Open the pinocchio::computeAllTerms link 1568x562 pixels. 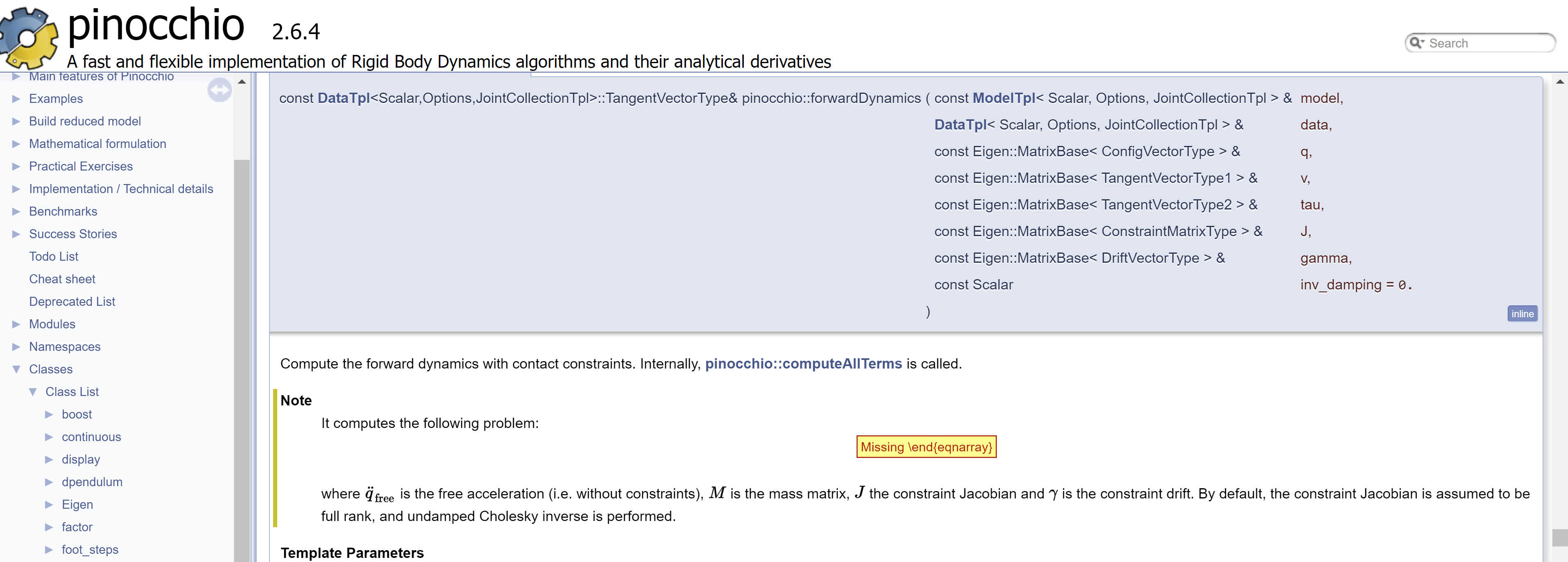coord(802,364)
